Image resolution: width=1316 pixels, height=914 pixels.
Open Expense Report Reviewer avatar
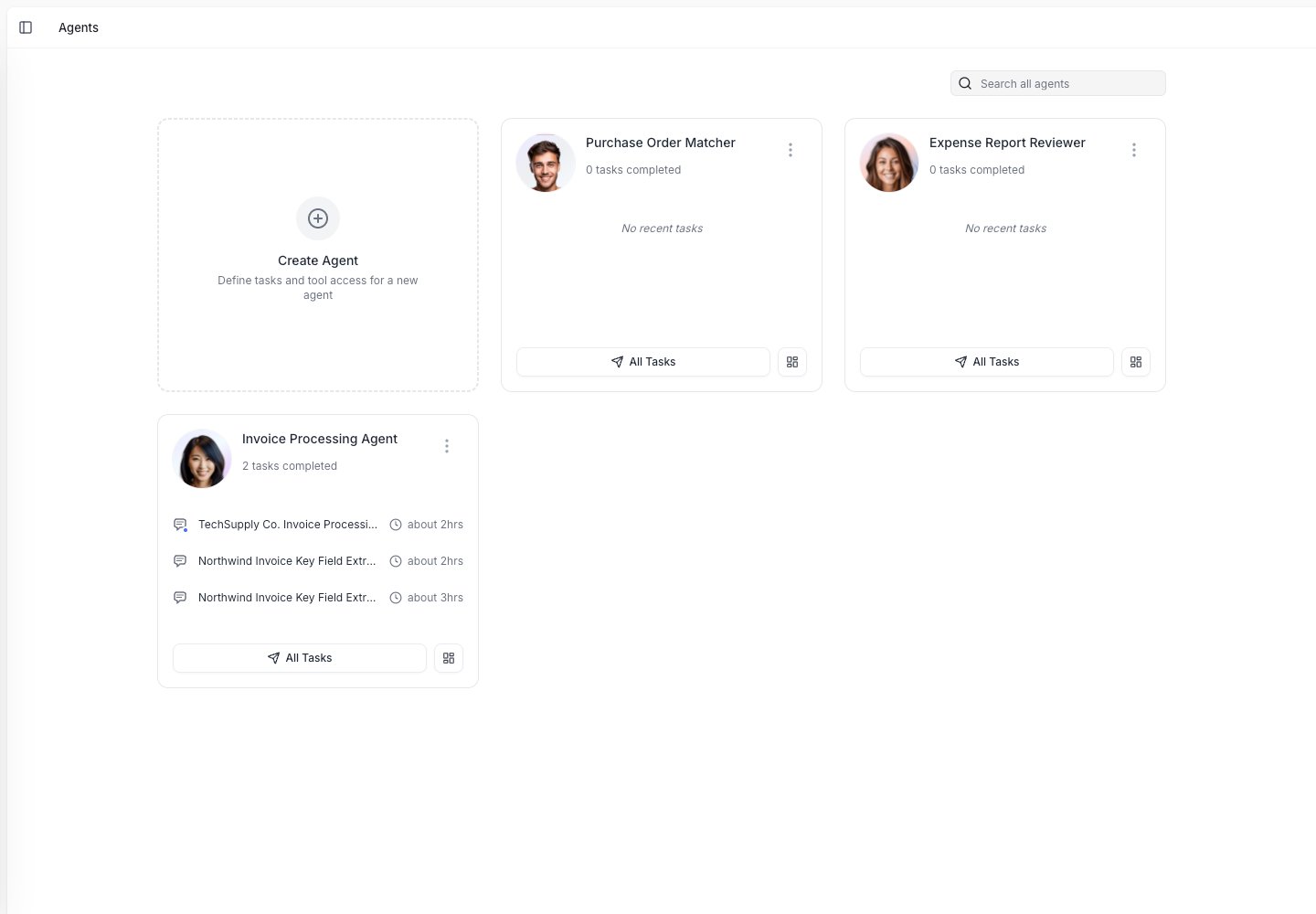click(889, 163)
